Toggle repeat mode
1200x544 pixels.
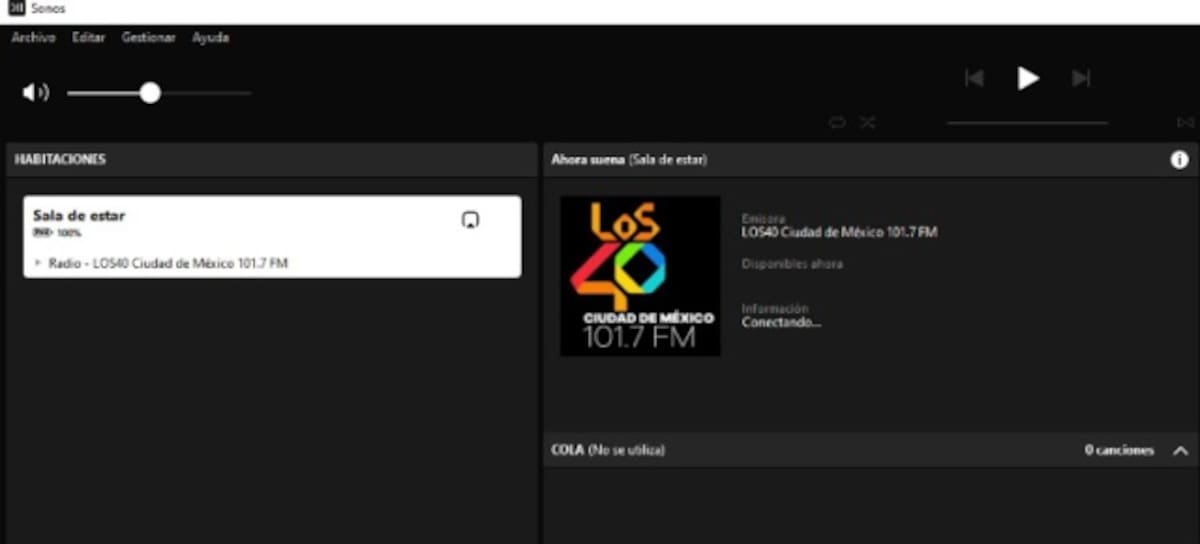(837, 122)
